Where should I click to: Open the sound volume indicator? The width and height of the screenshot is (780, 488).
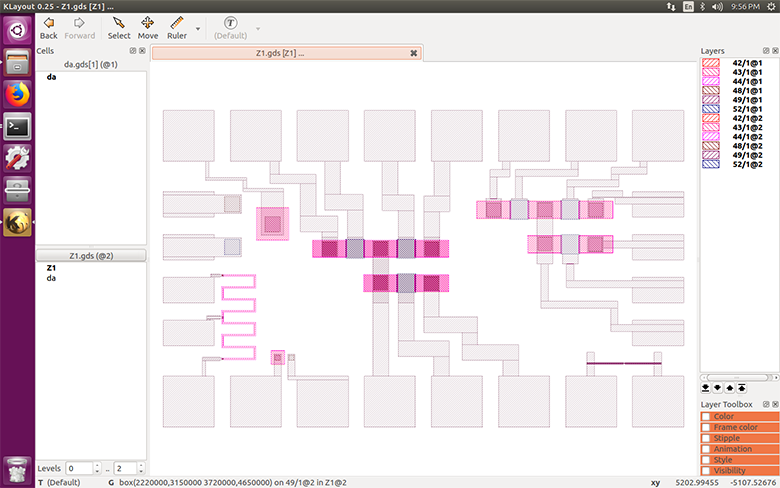(x=717, y=6)
